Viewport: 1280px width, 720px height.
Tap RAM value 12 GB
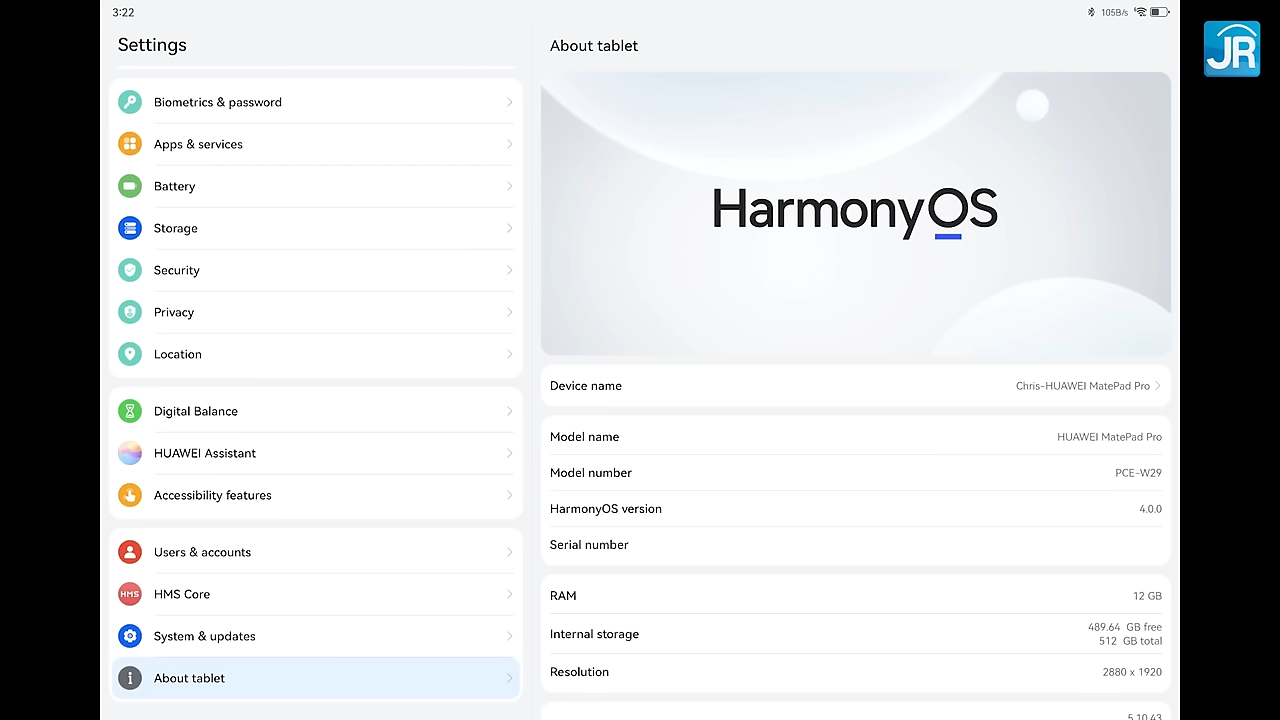[1147, 596]
